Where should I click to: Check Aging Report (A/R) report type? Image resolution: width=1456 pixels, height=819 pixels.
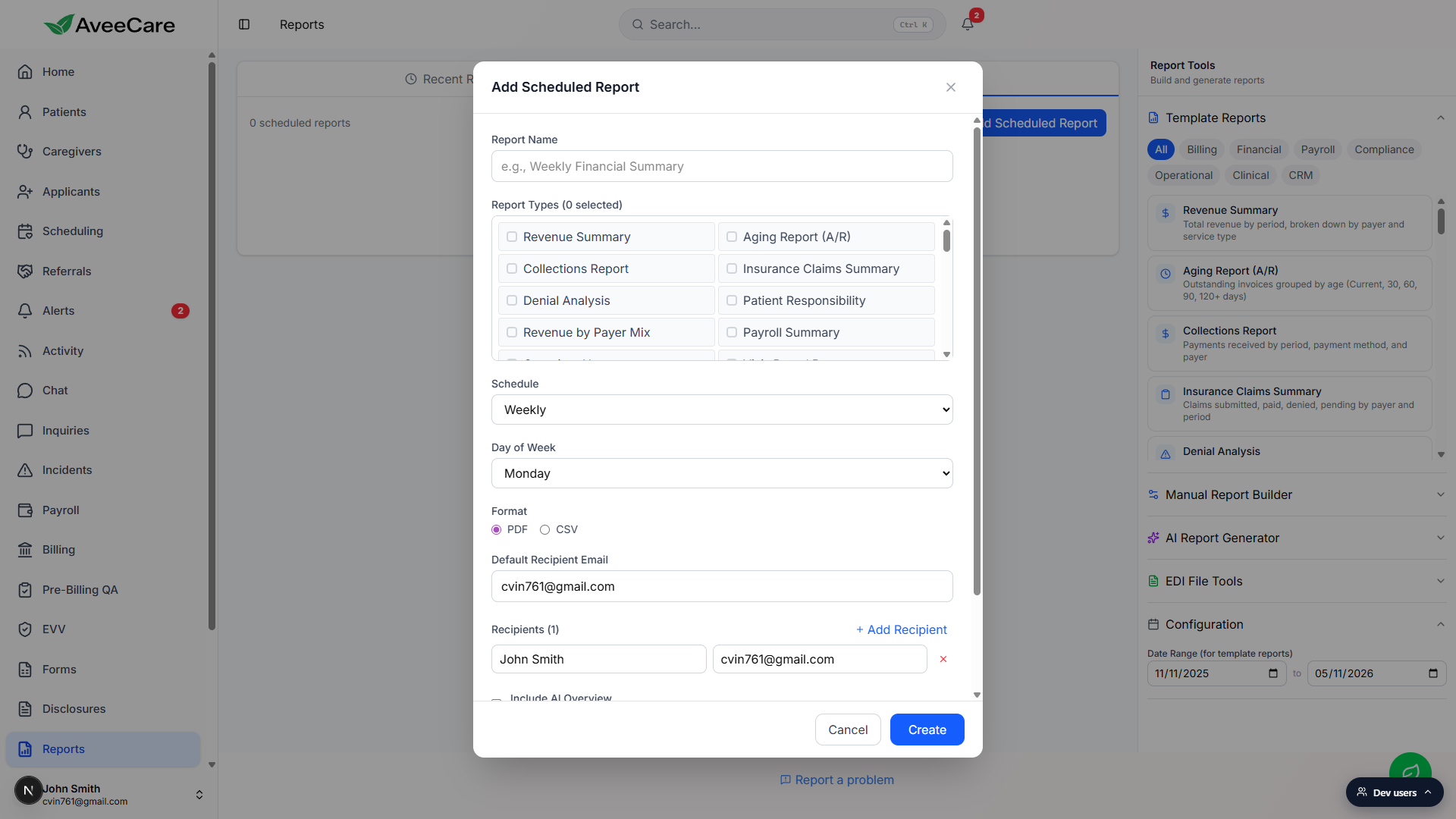pyautogui.click(x=732, y=237)
